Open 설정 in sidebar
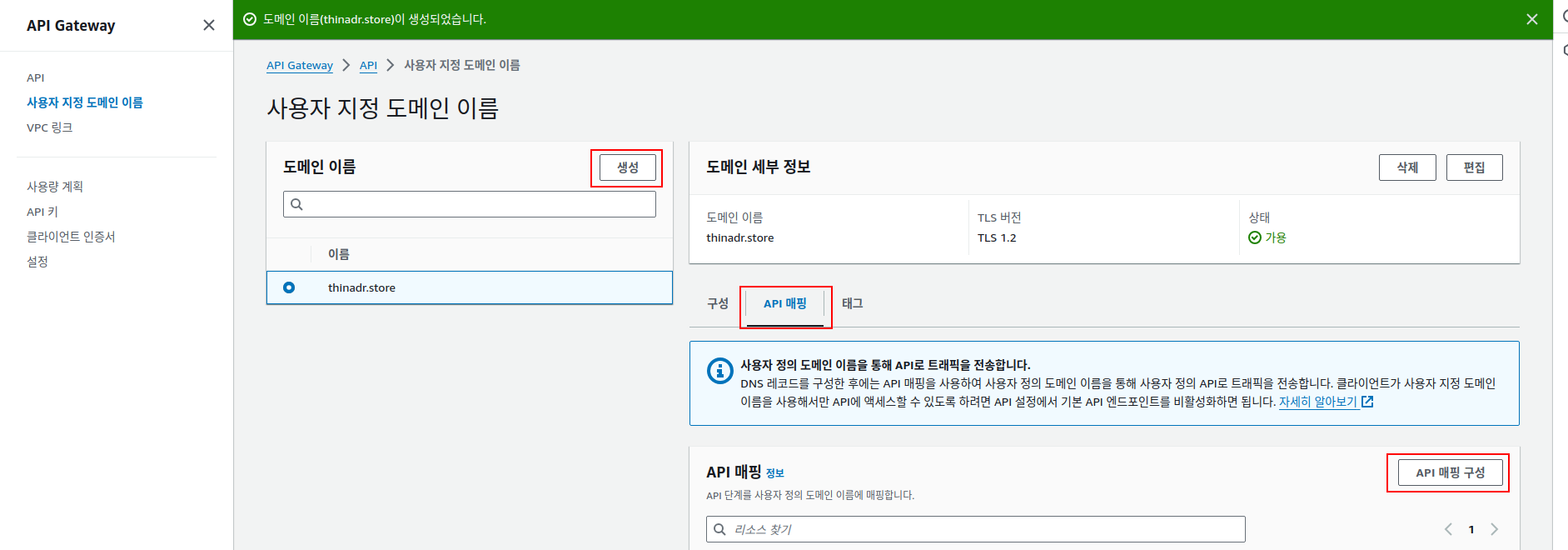1568x550 pixels. coord(37,262)
